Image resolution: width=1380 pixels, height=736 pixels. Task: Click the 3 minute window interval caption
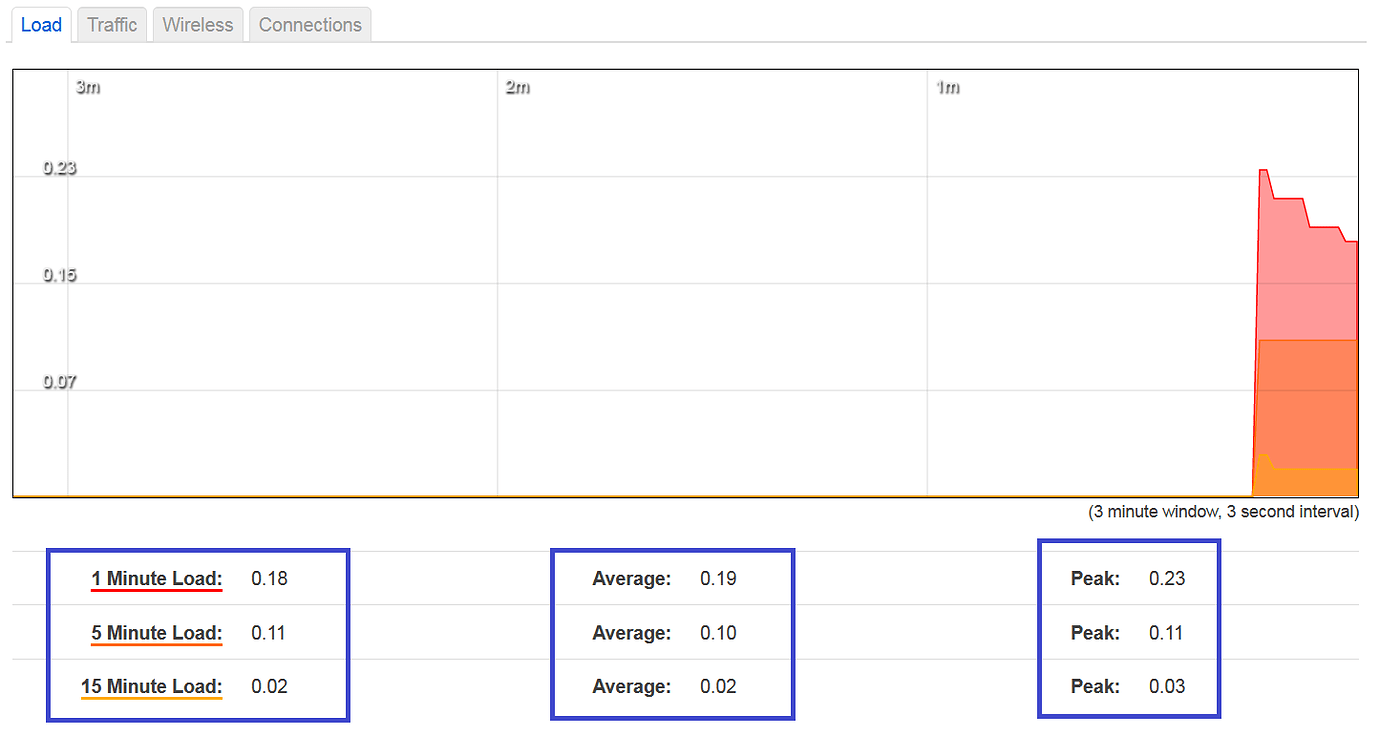pyautogui.click(x=1223, y=512)
